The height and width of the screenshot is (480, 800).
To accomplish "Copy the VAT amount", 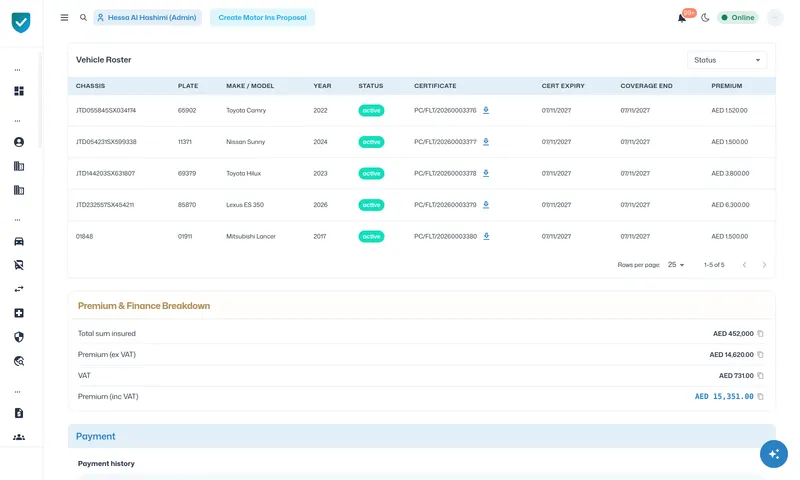I will pos(760,375).
